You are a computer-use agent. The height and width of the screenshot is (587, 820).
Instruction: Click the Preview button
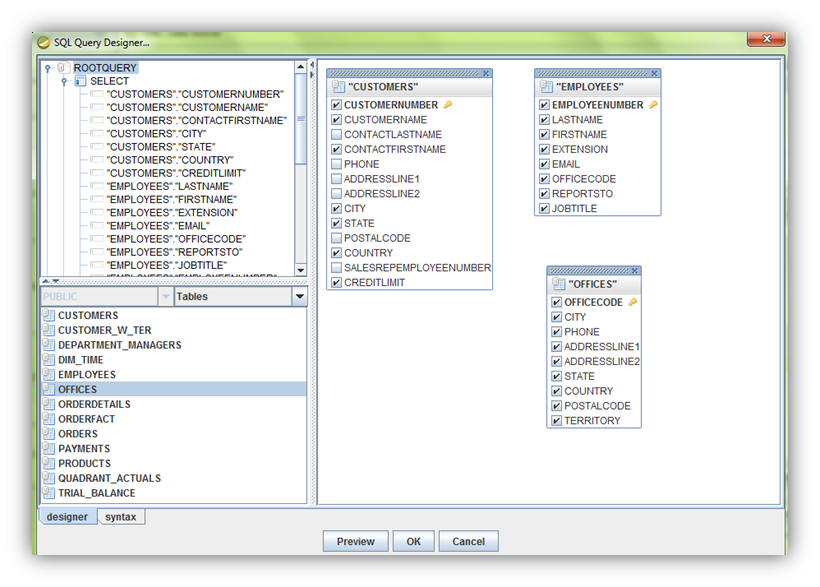click(x=355, y=541)
